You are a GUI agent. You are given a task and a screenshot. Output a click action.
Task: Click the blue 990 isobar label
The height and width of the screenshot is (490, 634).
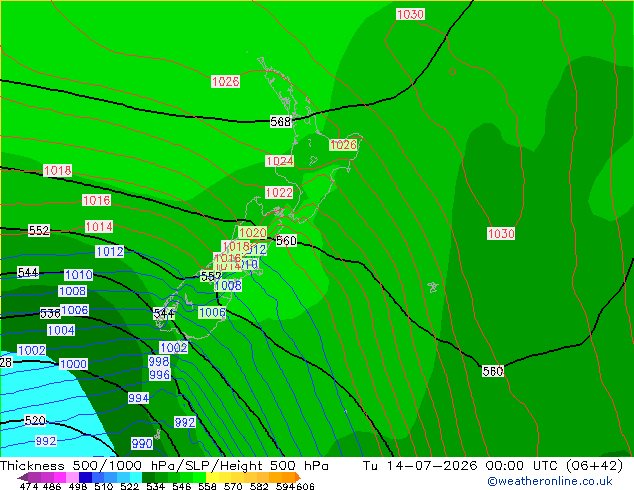click(142, 444)
